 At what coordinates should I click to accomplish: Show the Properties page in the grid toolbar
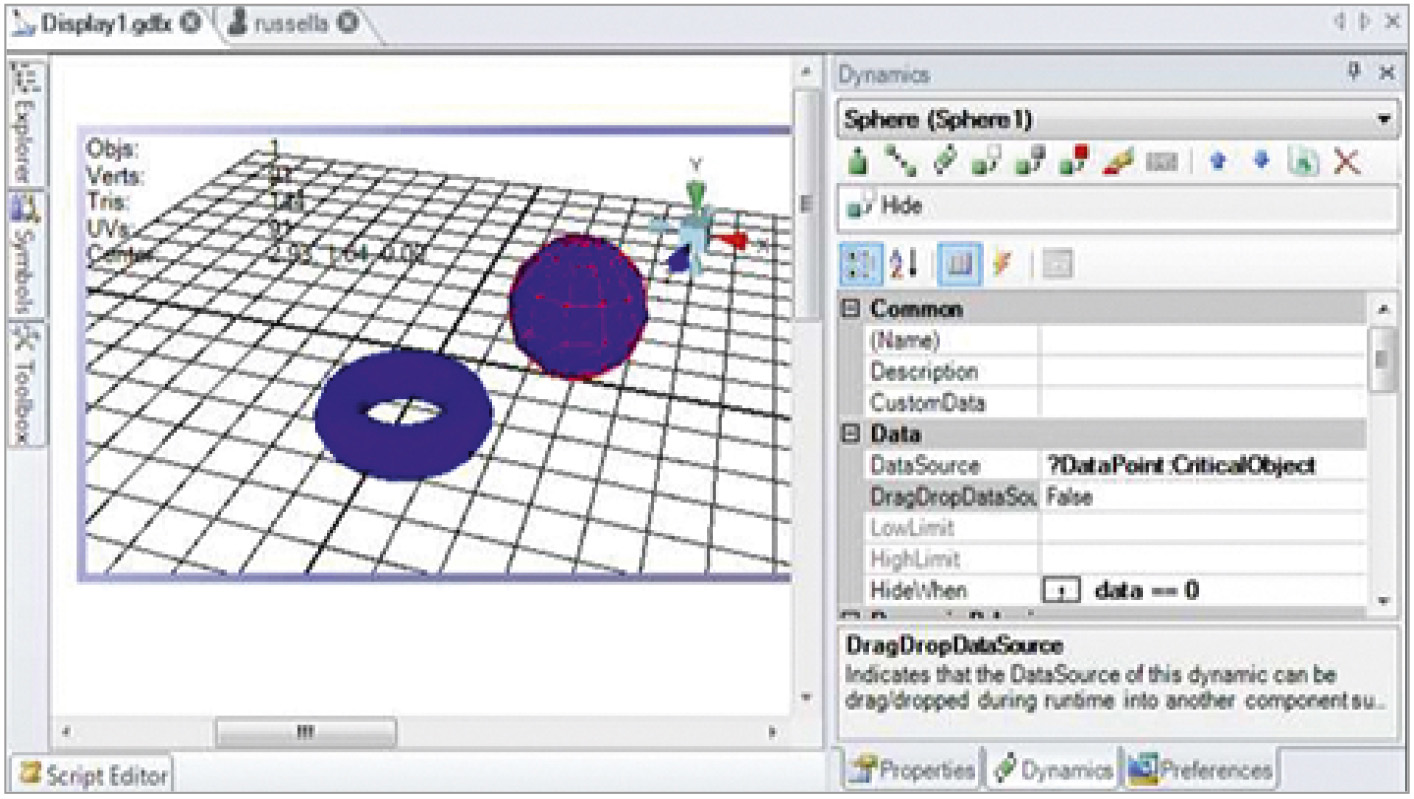coord(961,263)
